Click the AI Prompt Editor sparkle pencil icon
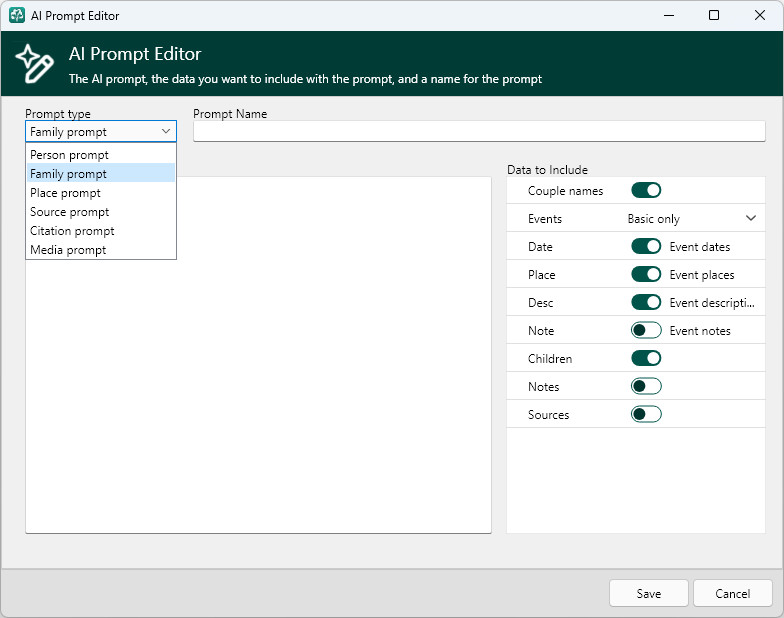 (34, 64)
